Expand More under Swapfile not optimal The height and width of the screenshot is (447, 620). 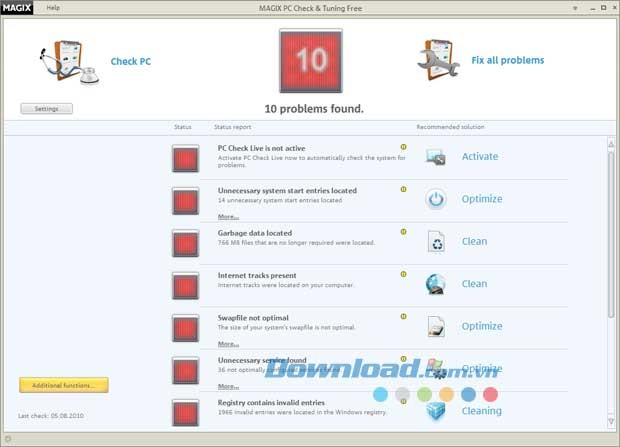(228, 344)
